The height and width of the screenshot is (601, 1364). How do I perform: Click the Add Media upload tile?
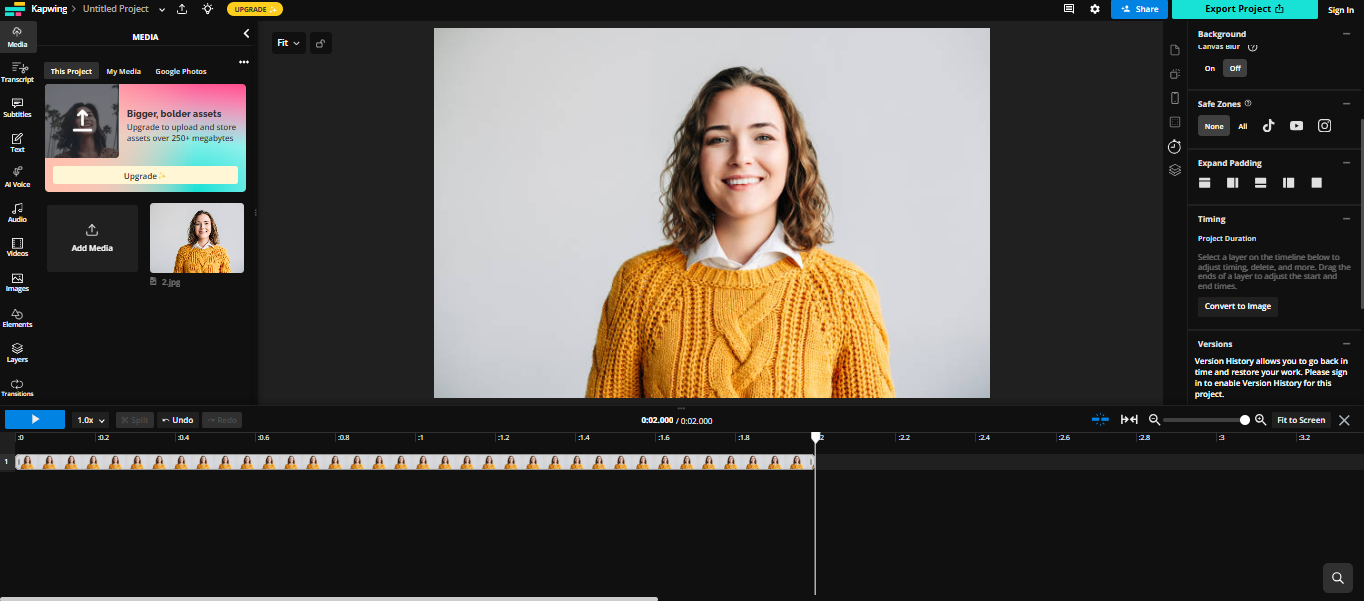(92, 238)
